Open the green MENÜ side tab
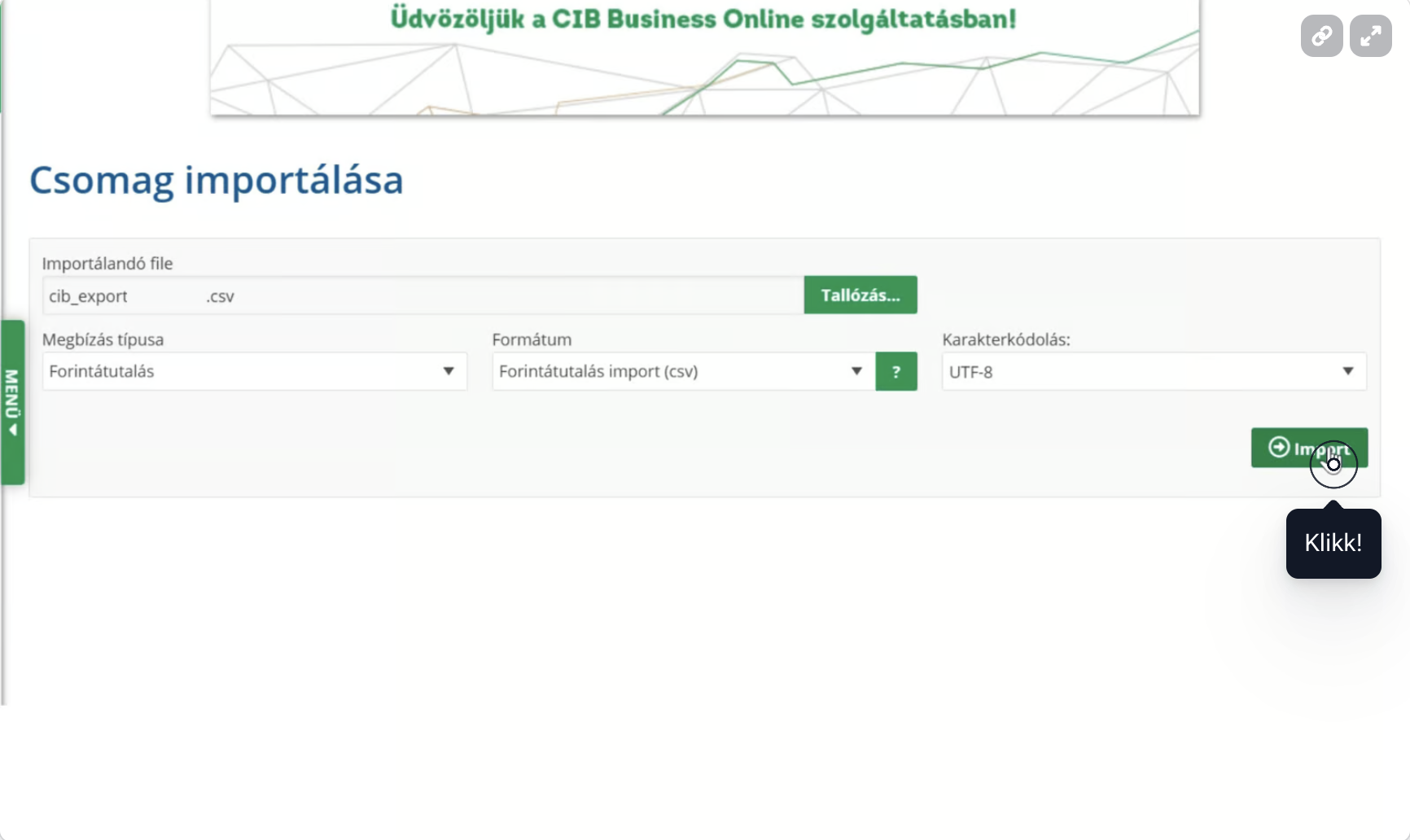This screenshot has height=840, width=1410. tap(12, 402)
